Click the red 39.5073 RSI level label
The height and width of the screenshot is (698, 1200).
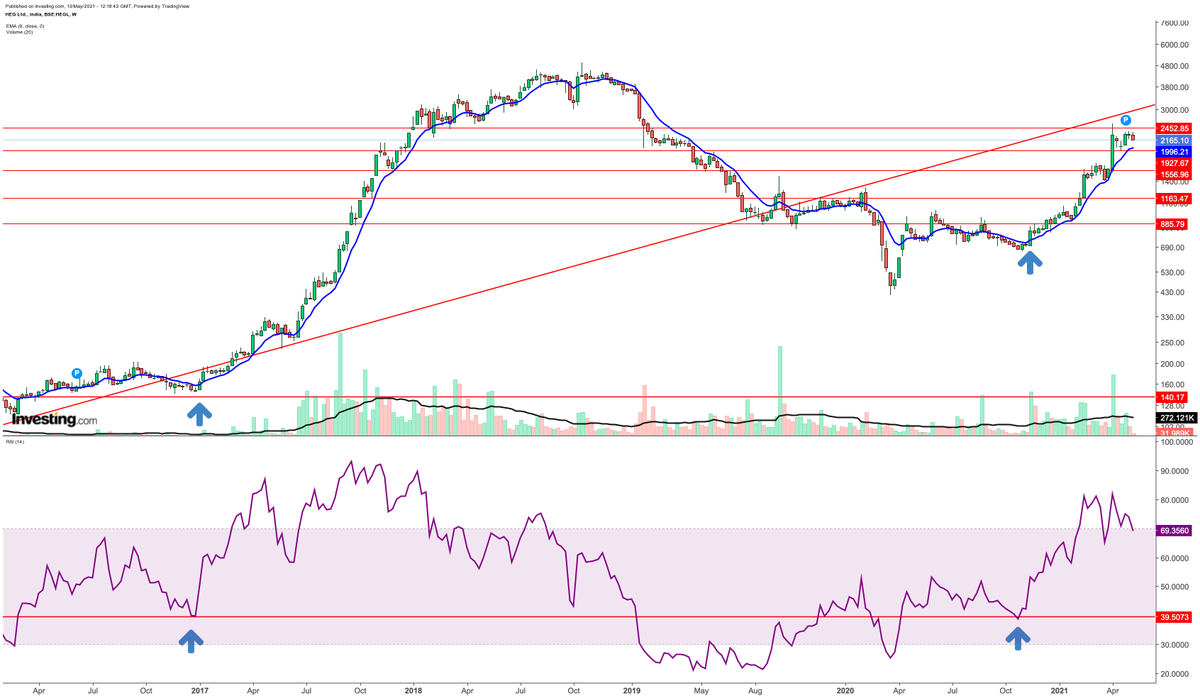pos(1173,617)
